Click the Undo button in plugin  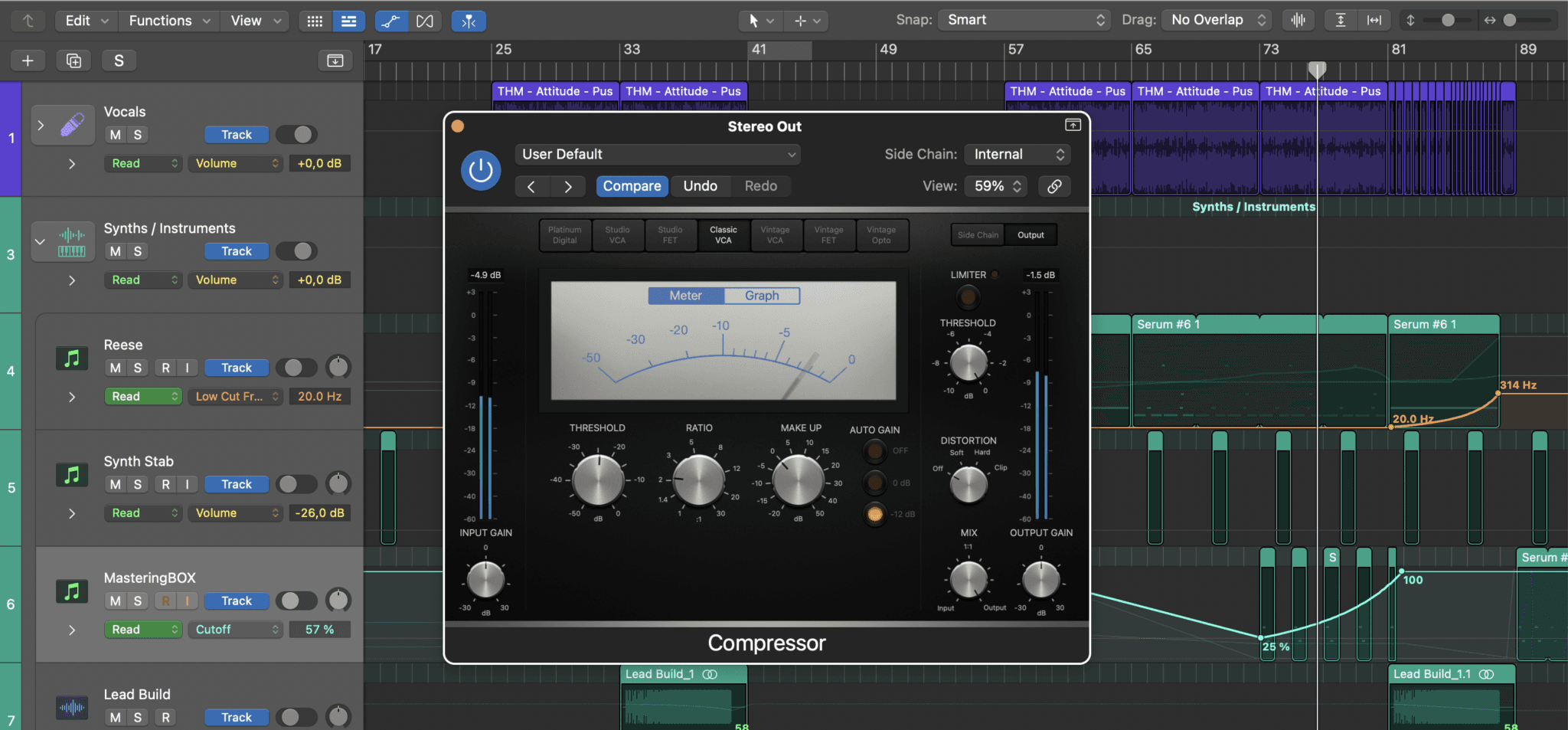click(x=700, y=186)
